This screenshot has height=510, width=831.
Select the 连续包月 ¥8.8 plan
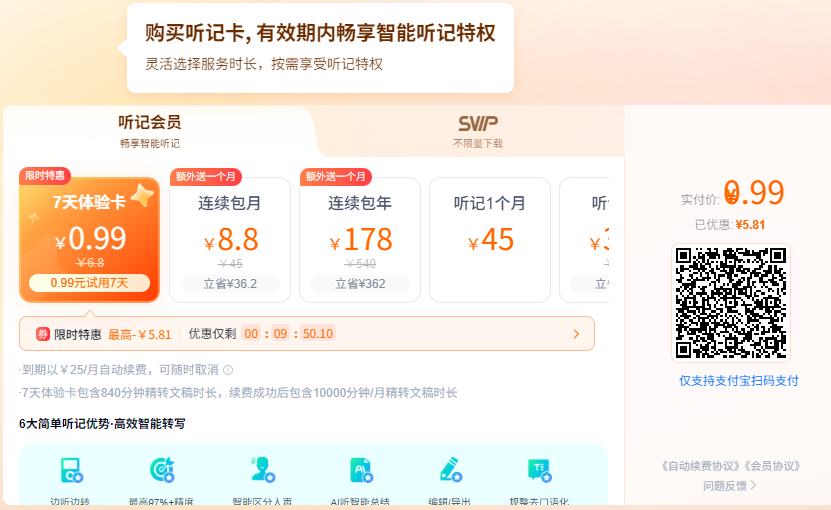pos(230,240)
